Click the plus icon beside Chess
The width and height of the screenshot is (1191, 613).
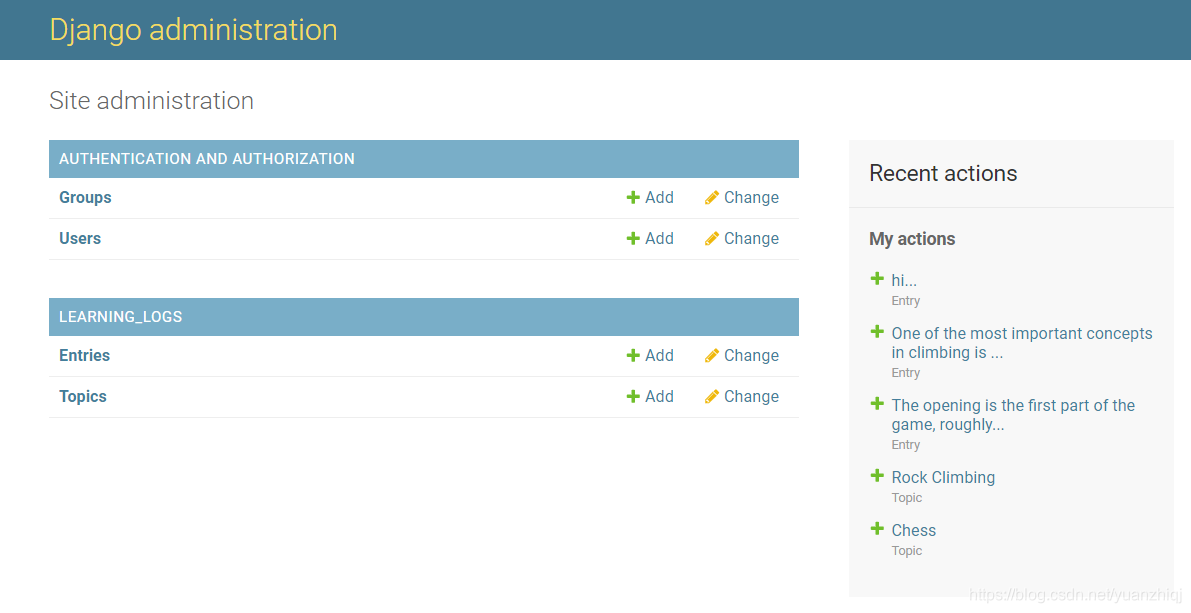(877, 529)
